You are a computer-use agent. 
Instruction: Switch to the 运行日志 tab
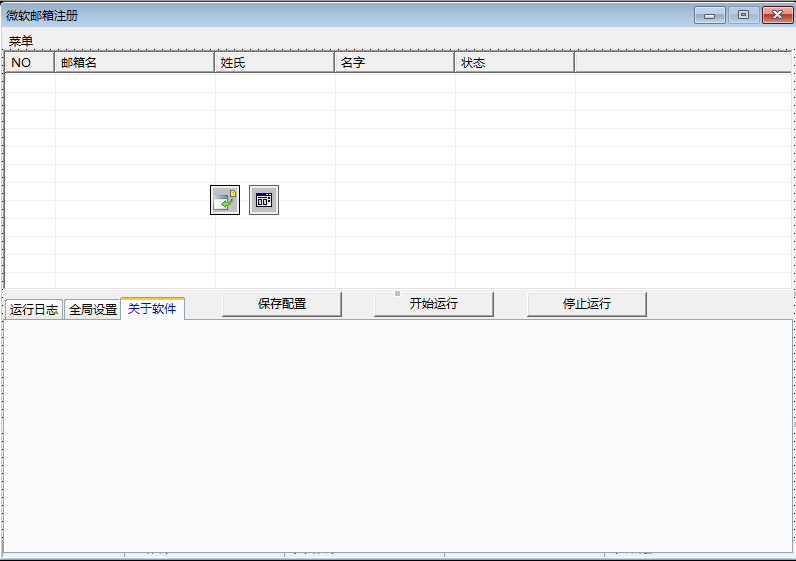coord(34,309)
